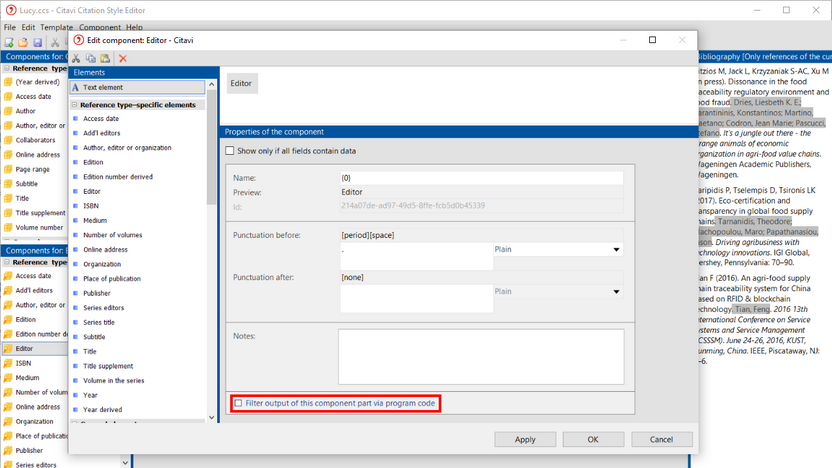The image size is (832, 468).
Task: Open the Help menu
Action: (x=134, y=27)
